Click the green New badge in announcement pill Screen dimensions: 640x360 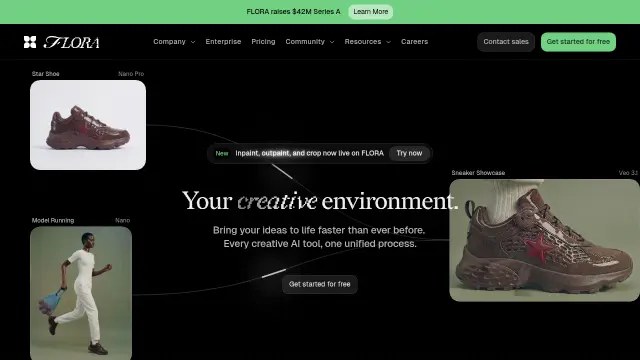(222, 153)
